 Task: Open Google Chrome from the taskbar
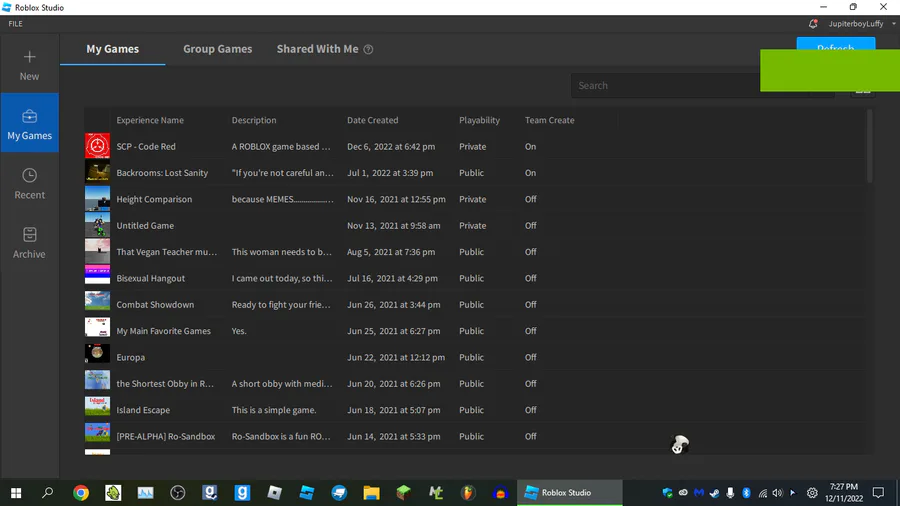(x=81, y=493)
